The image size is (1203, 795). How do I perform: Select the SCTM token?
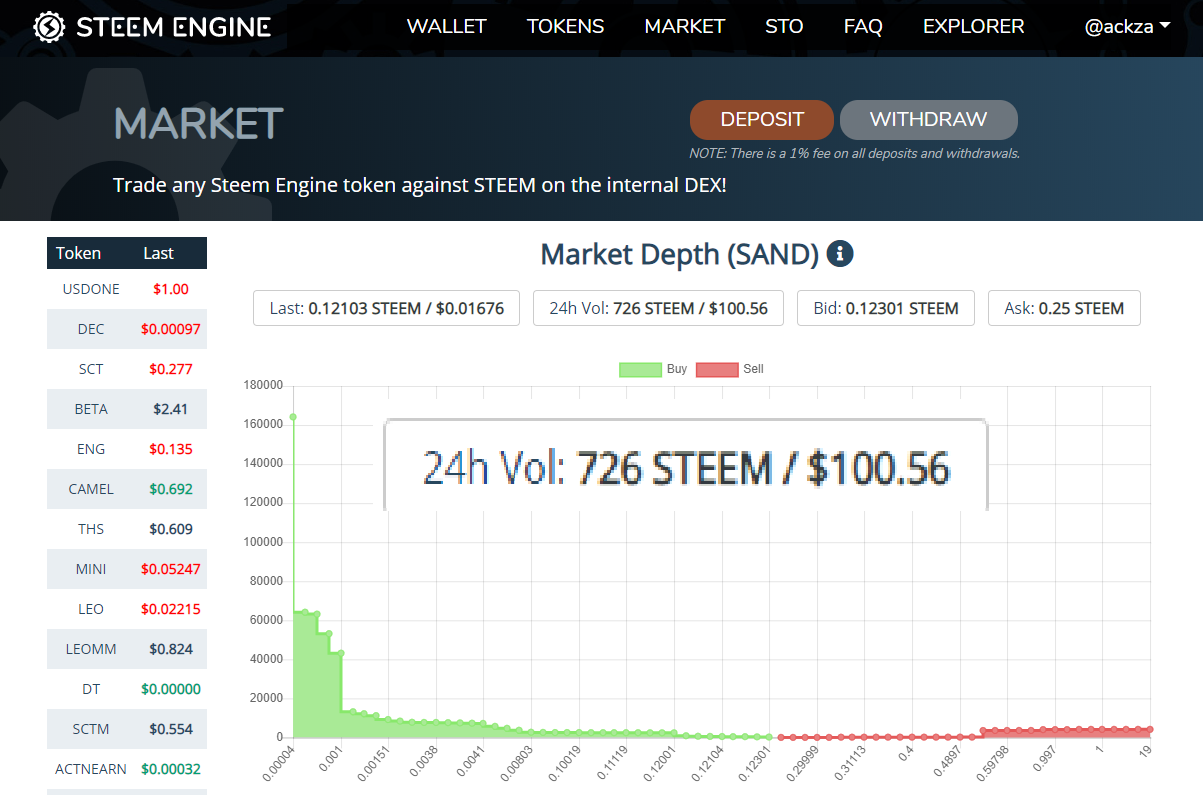tap(127, 729)
